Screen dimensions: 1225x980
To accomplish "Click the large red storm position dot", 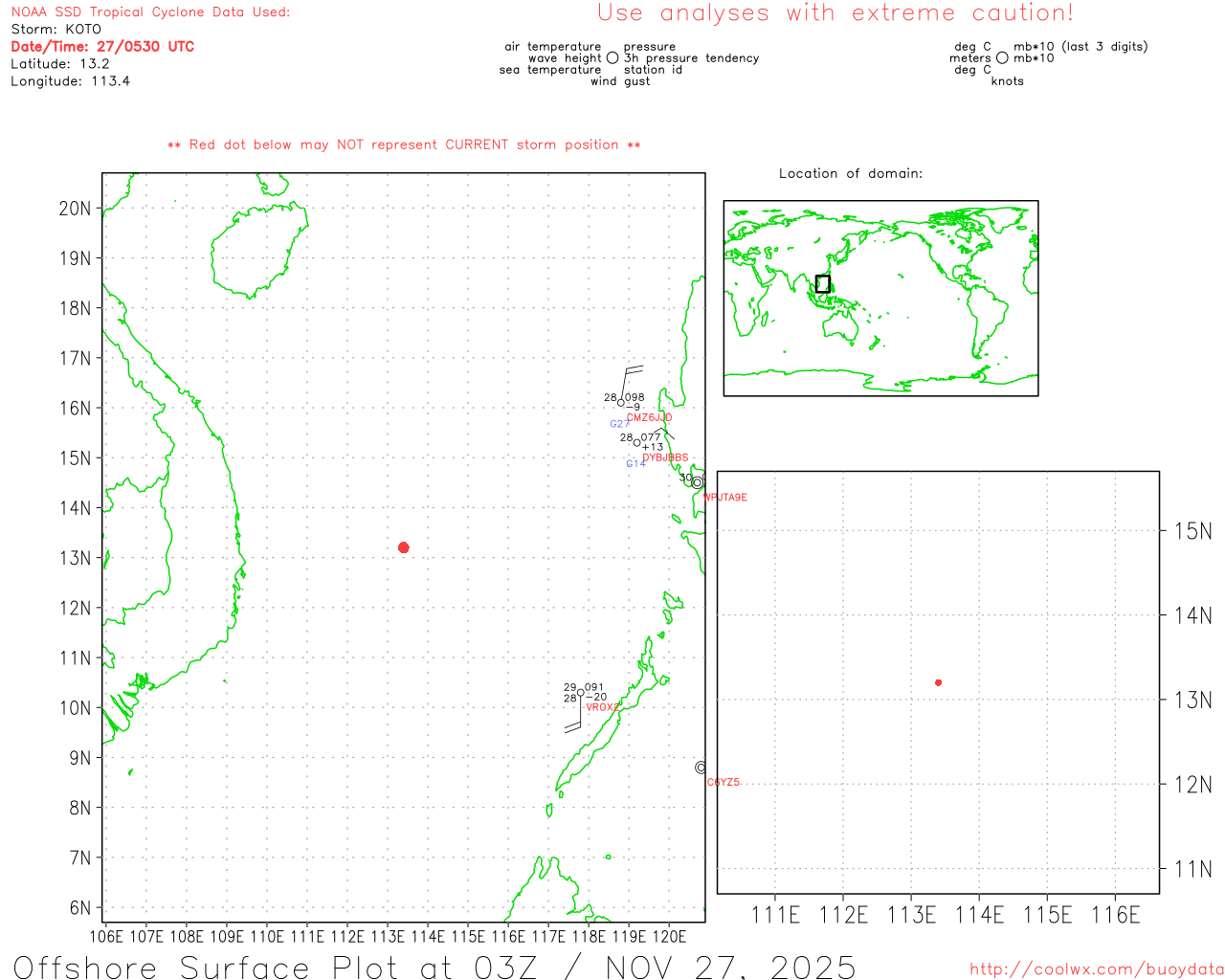I will point(403,547).
